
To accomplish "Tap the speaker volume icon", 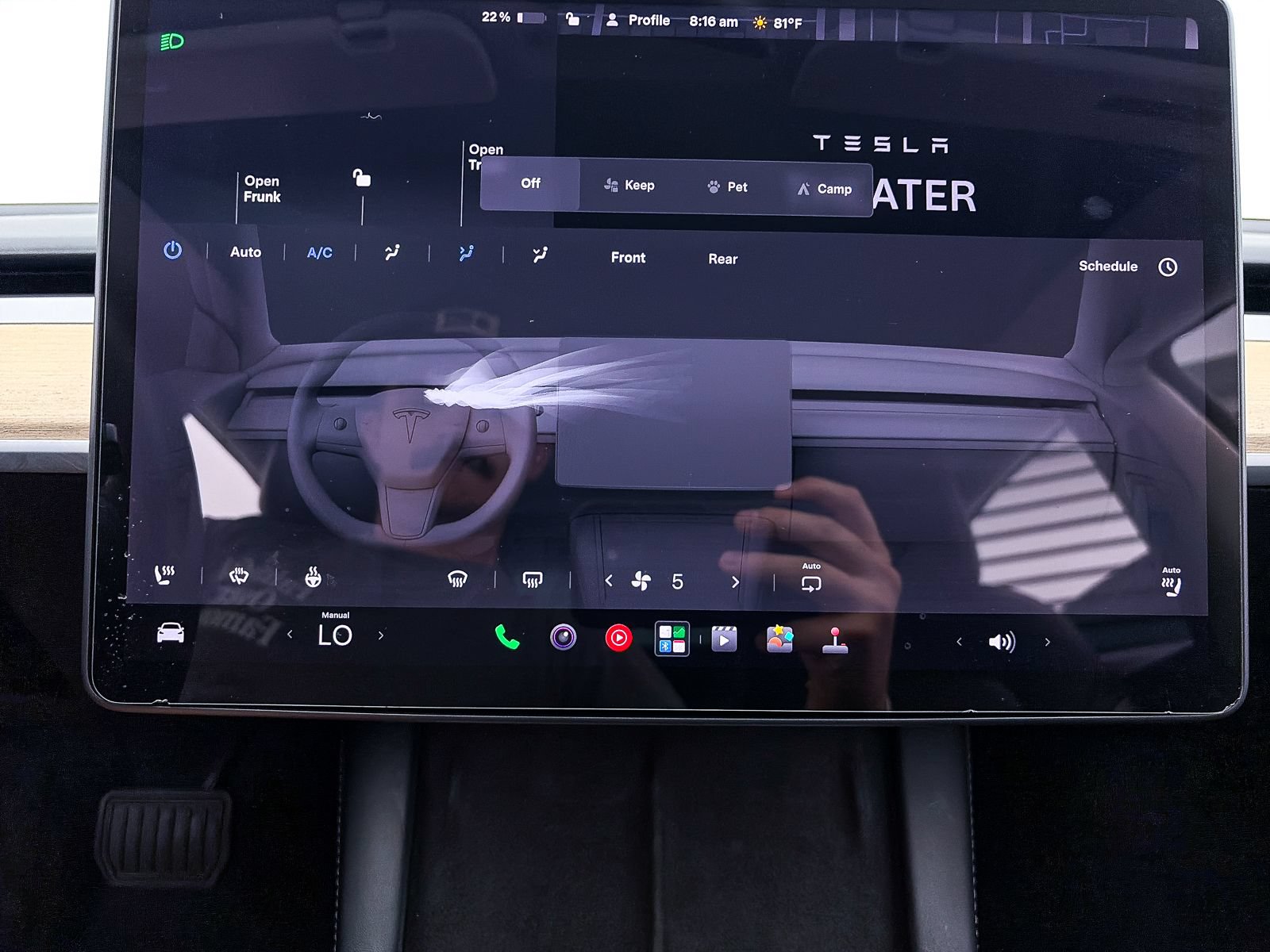I will [x=1002, y=642].
